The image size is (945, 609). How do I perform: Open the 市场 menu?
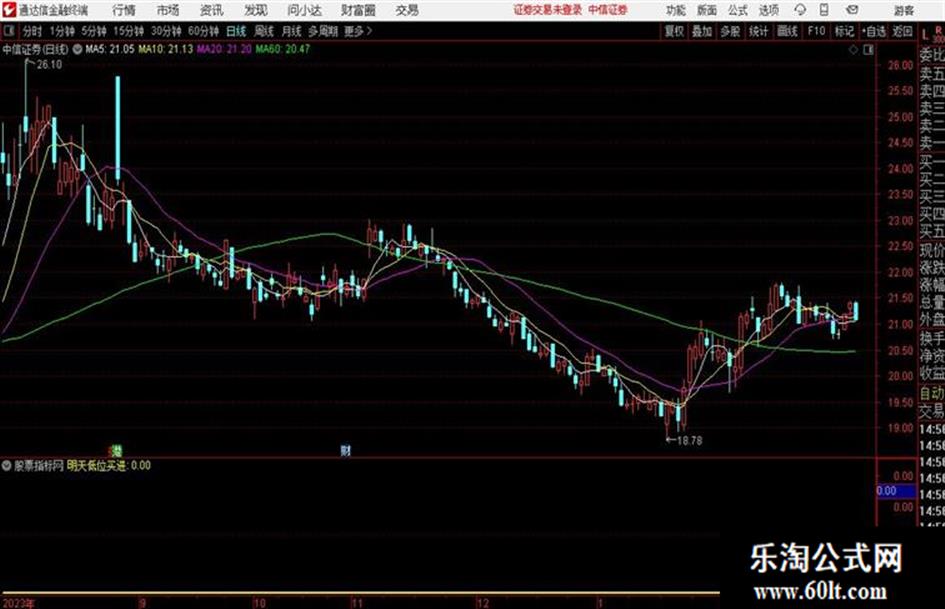[x=168, y=10]
